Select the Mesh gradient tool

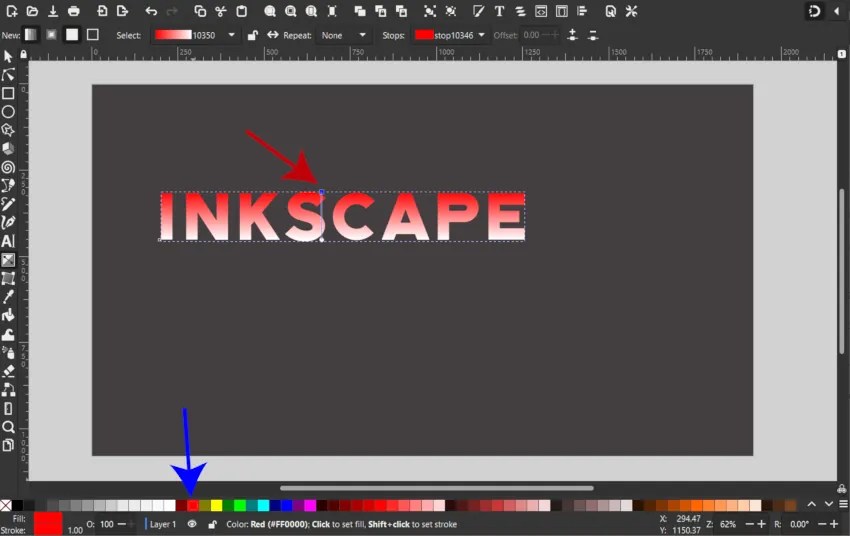coord(8,279)
